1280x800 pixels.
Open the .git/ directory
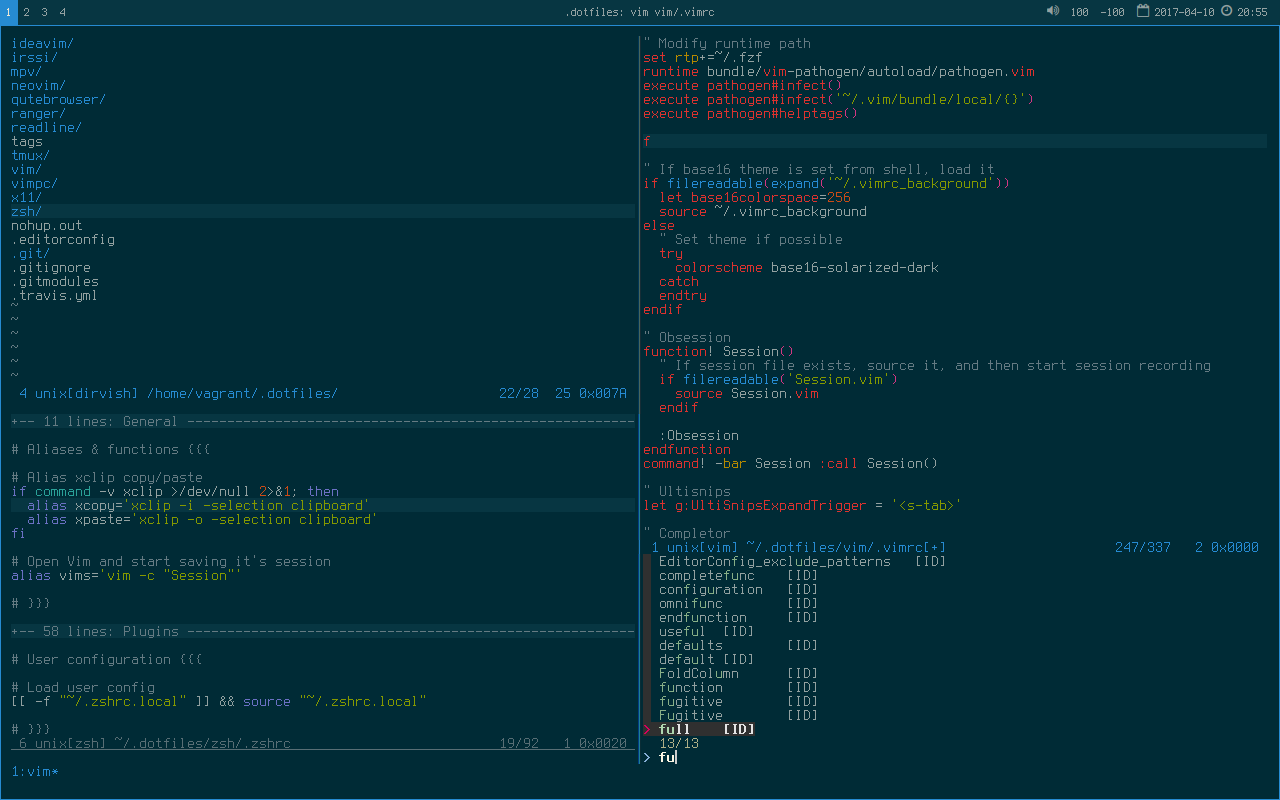30,253
